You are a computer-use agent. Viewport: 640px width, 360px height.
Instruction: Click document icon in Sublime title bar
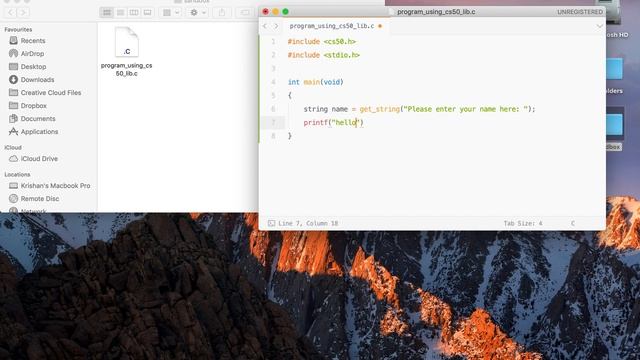point(391,12)
